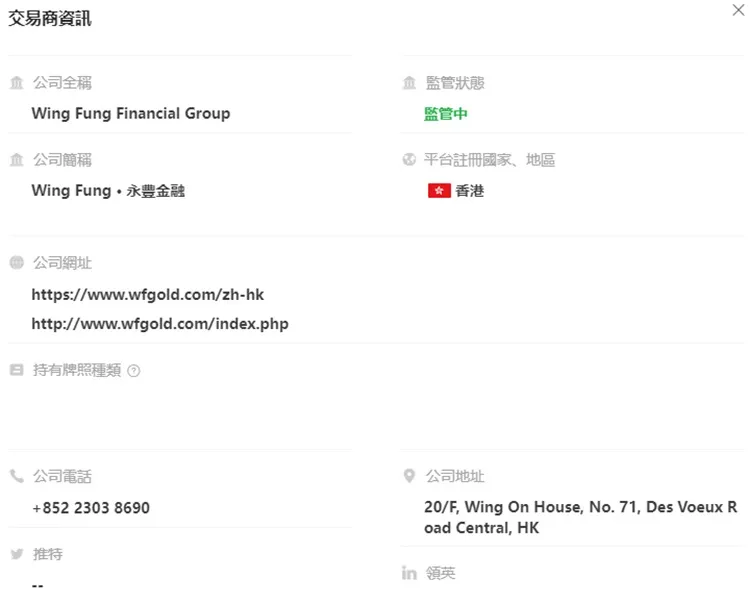The height and width of the screenshot is (604, 749).
Task: Click the 公司地址 label
Action: tap(455, 476)
